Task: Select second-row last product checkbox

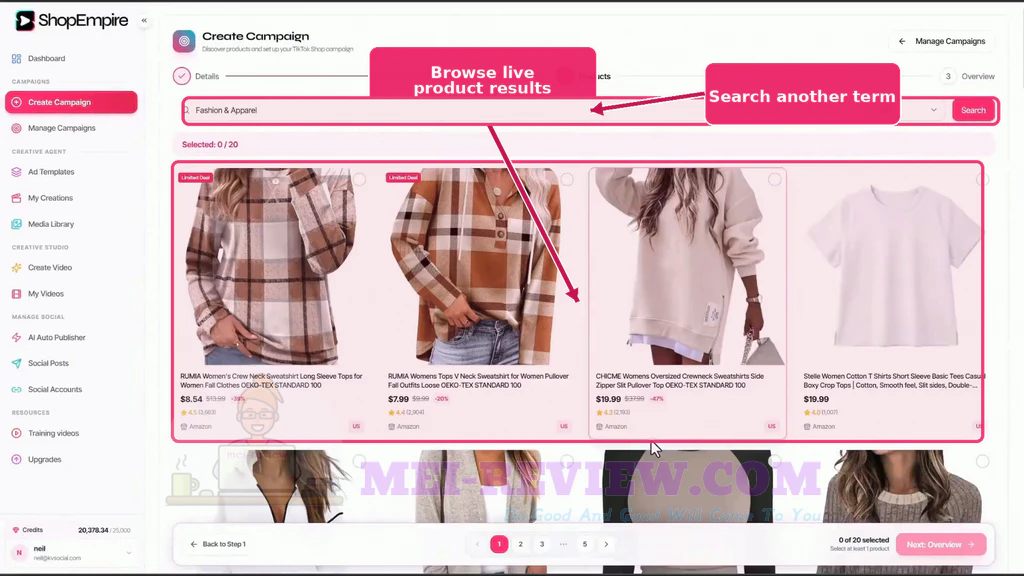Action: (x=982, y=462)
